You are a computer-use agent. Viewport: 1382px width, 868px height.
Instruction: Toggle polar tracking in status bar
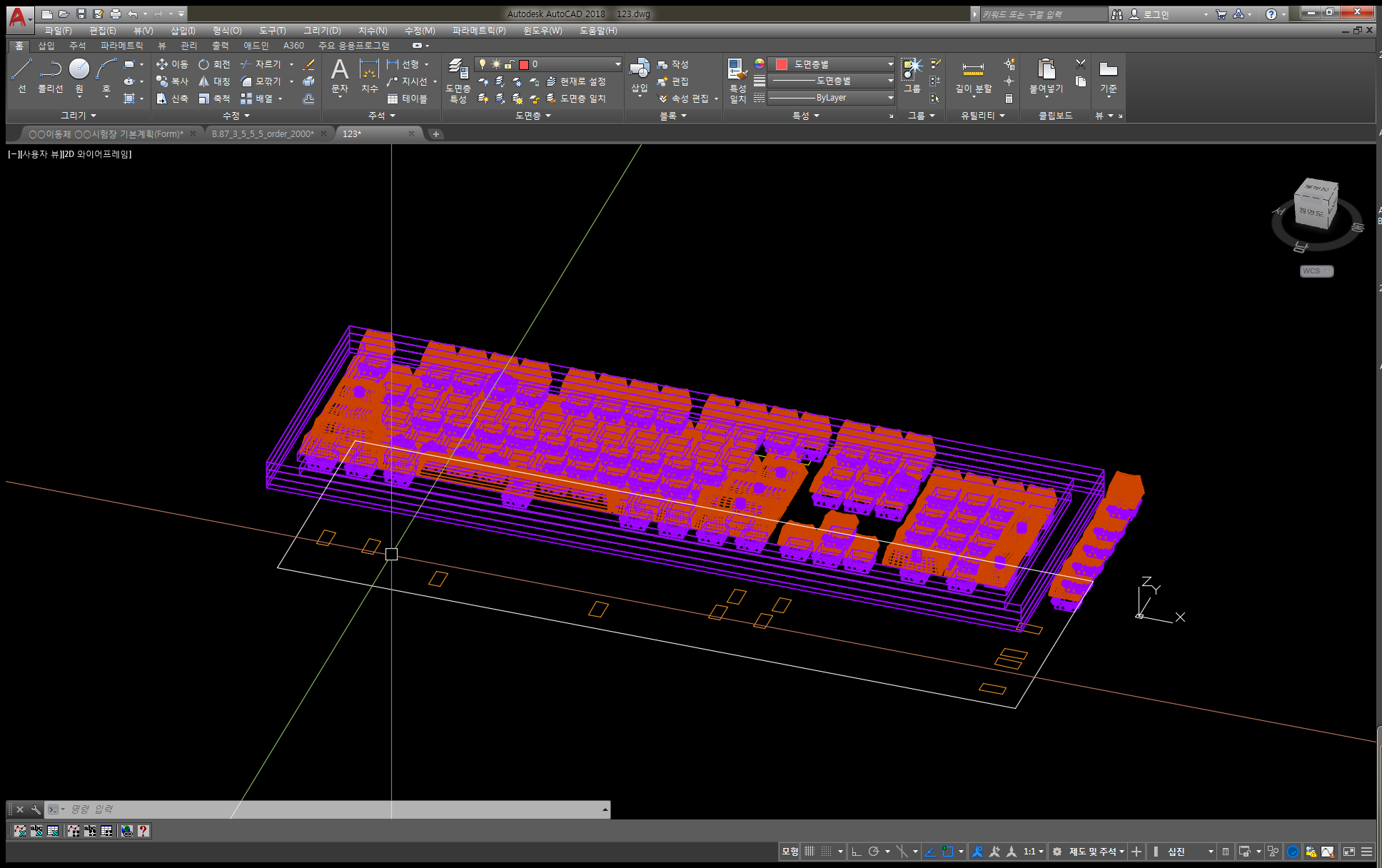(874, 852)
